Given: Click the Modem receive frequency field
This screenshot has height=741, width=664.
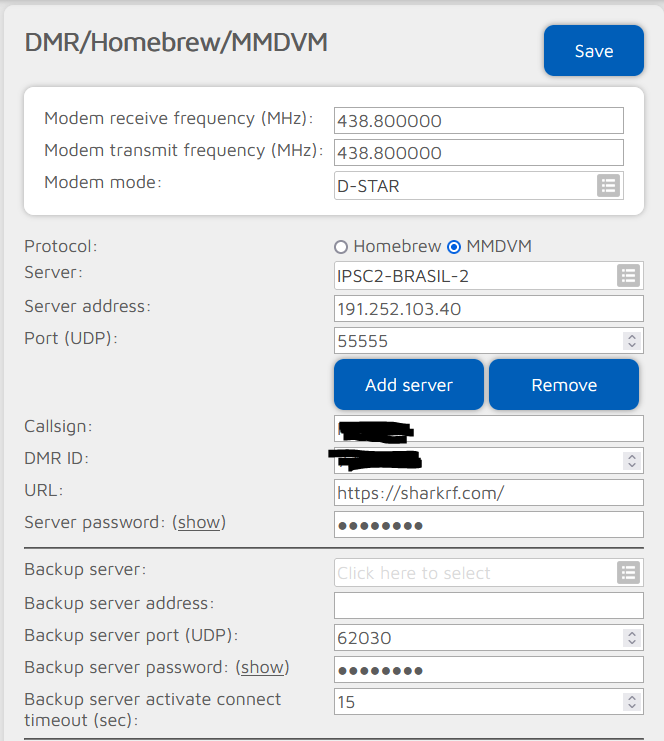Looking at the screenshot, I should click(x=478, y=121).
